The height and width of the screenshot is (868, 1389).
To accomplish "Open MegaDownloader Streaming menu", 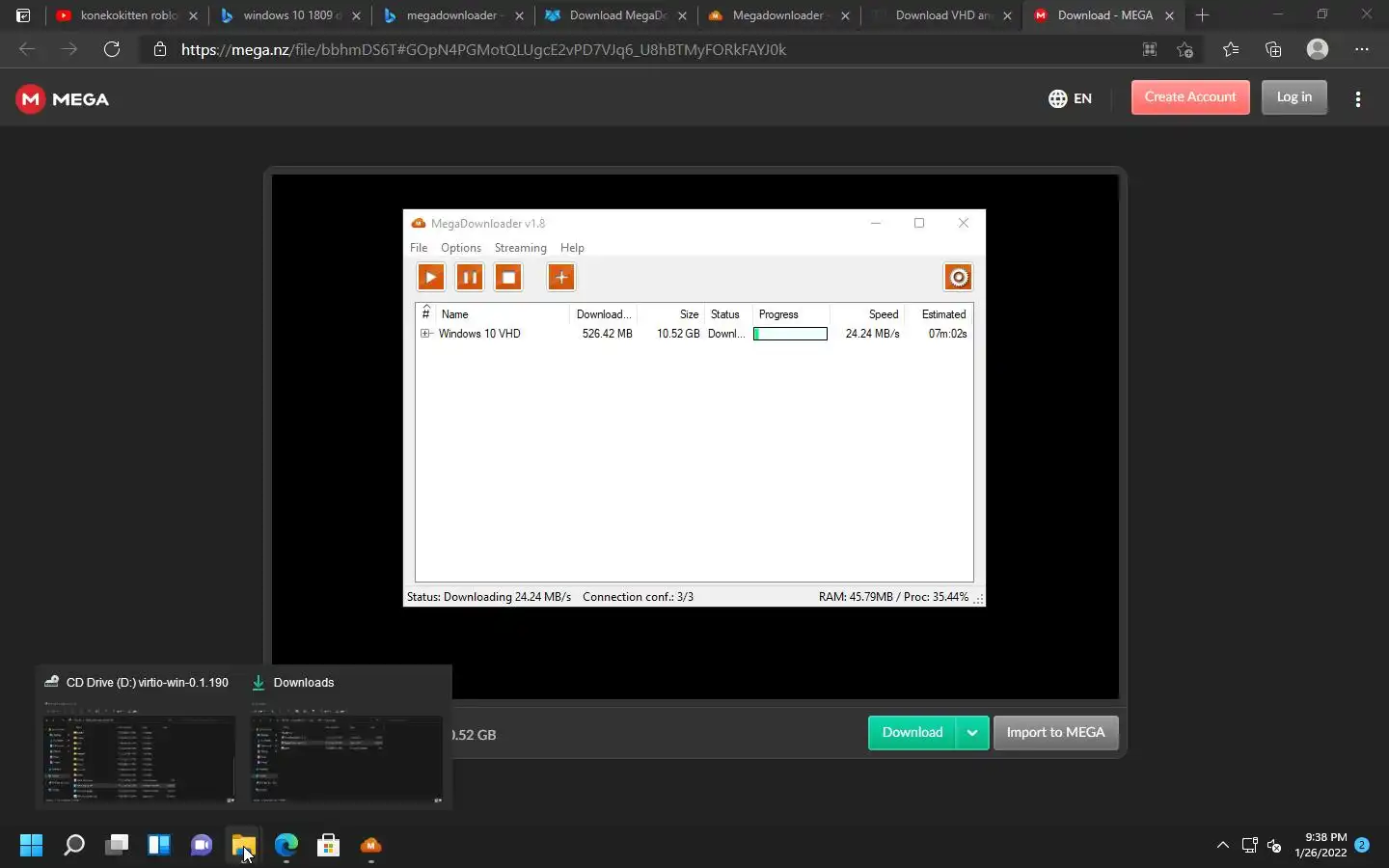I will click(x=521, y=248).
